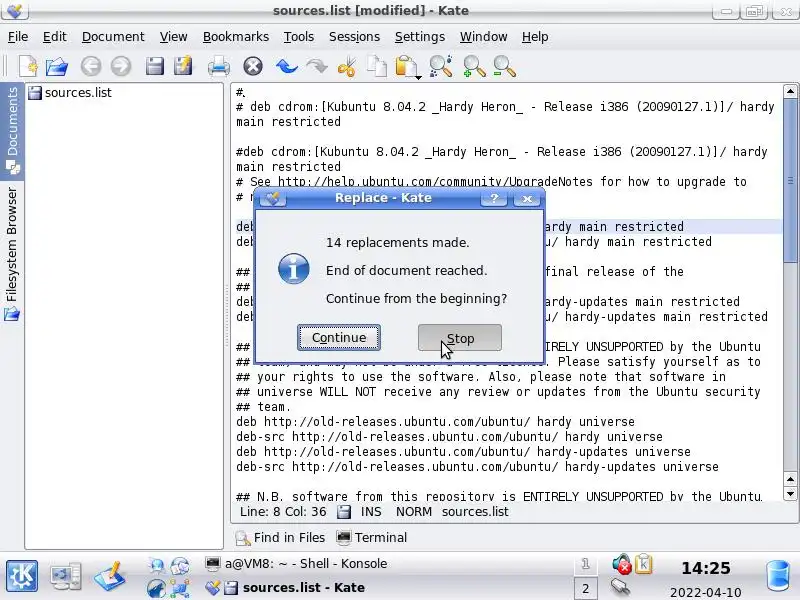Viewport: 800px width, 600px height.
Task: Click the Line 8 Col 36 status text
Action: (283, 511)
